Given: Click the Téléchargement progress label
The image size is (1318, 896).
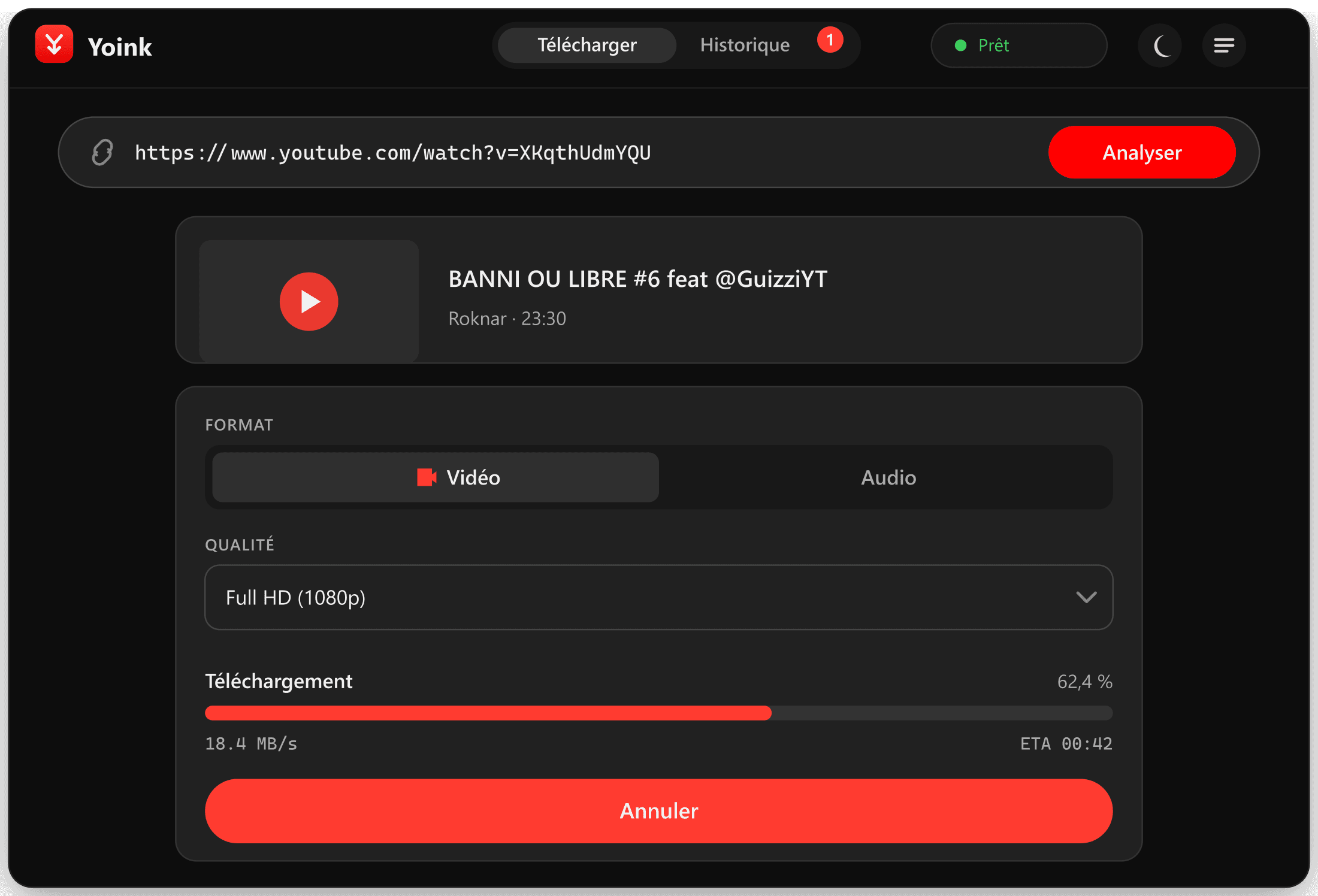Looking at the screenshot, I should click(x=279, y=682).
